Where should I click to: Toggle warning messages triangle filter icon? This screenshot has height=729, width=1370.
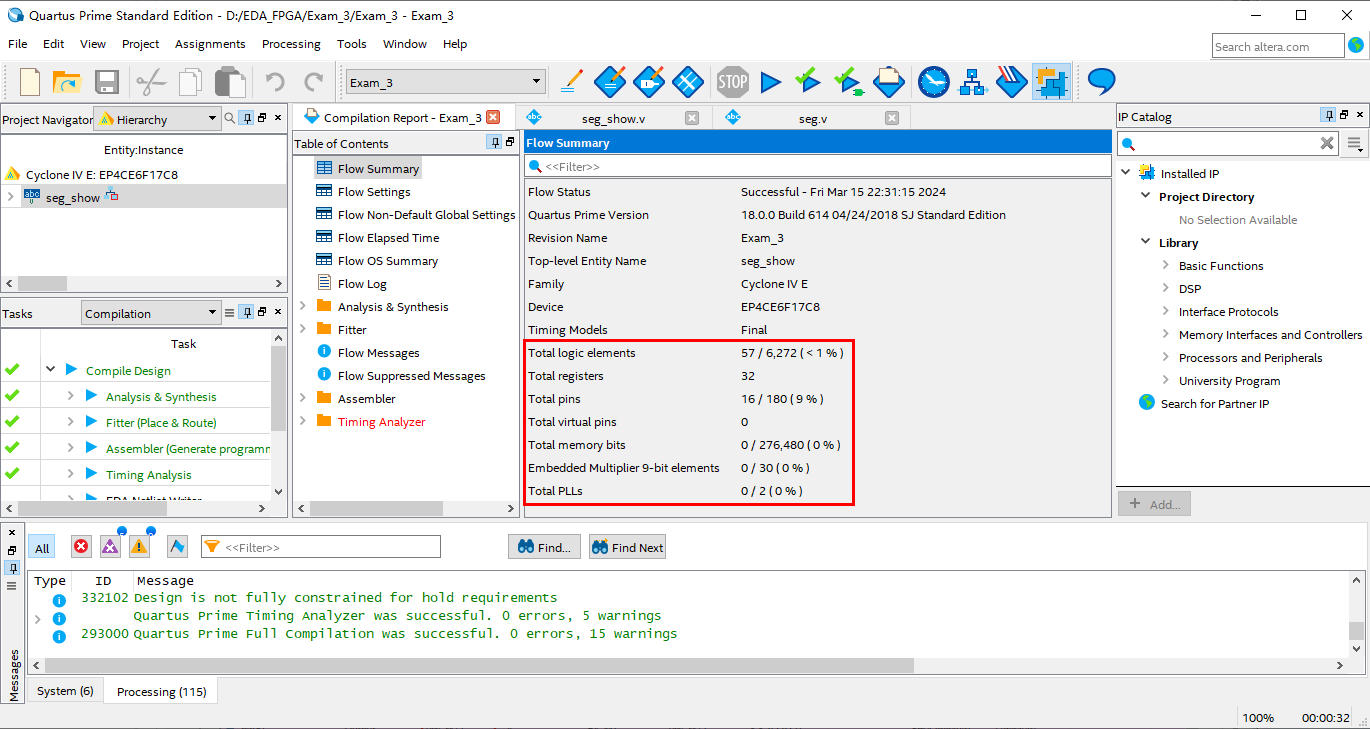pos(139,546)
